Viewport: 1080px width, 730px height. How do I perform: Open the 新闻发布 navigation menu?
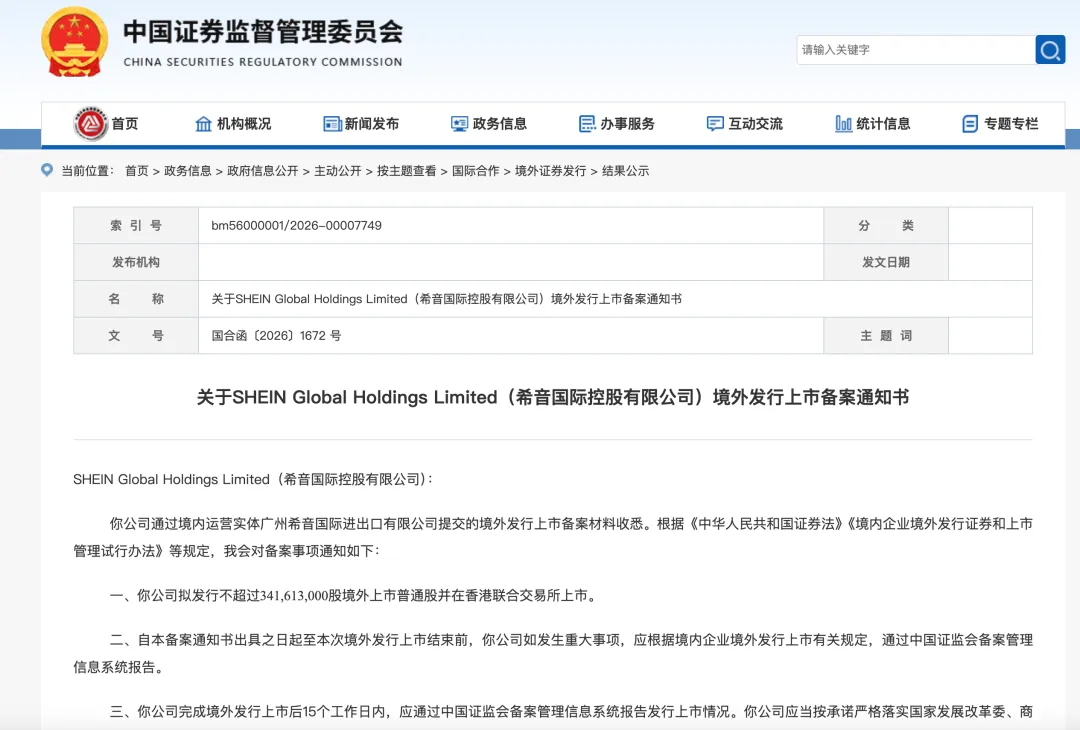(x=372, y=124)
